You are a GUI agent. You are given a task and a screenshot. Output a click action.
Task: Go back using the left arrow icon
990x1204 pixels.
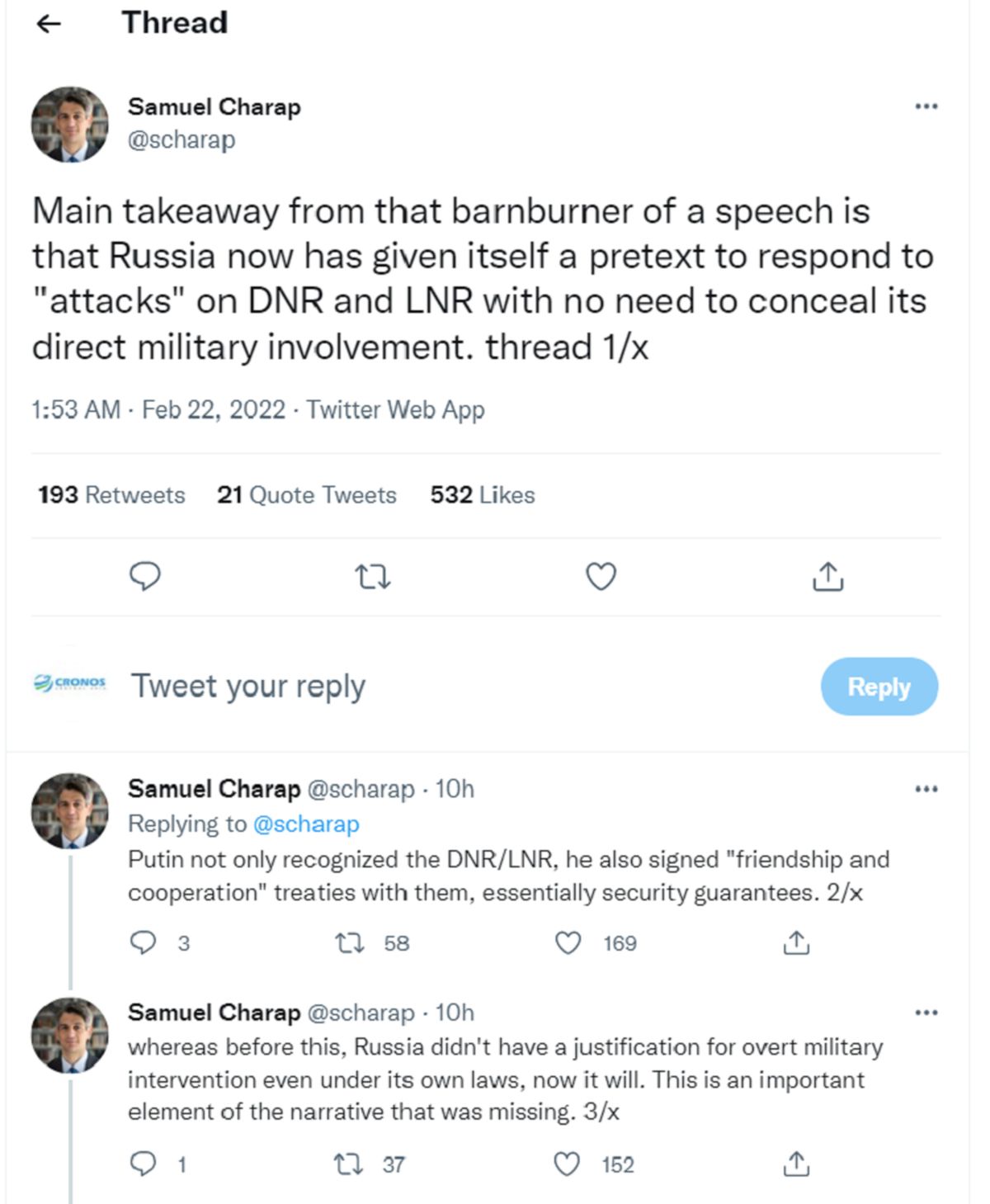click(49, 24)
